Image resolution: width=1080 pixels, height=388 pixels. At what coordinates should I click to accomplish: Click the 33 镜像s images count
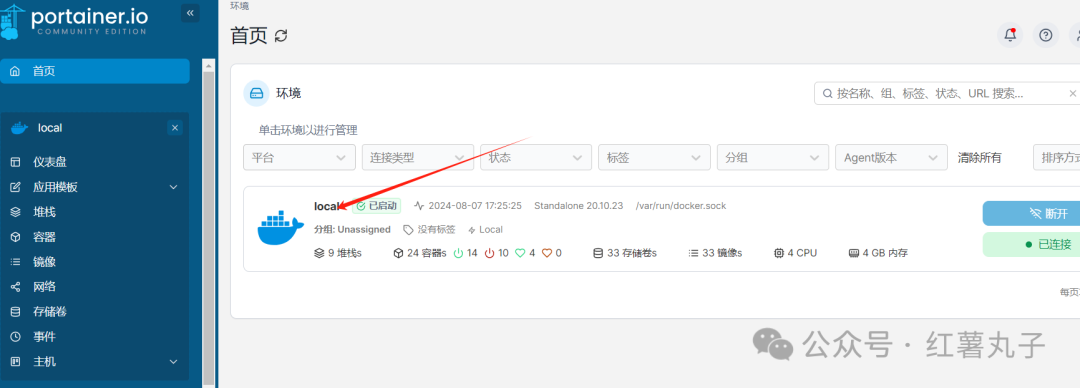pyautogui.click(x=715, y=253)
